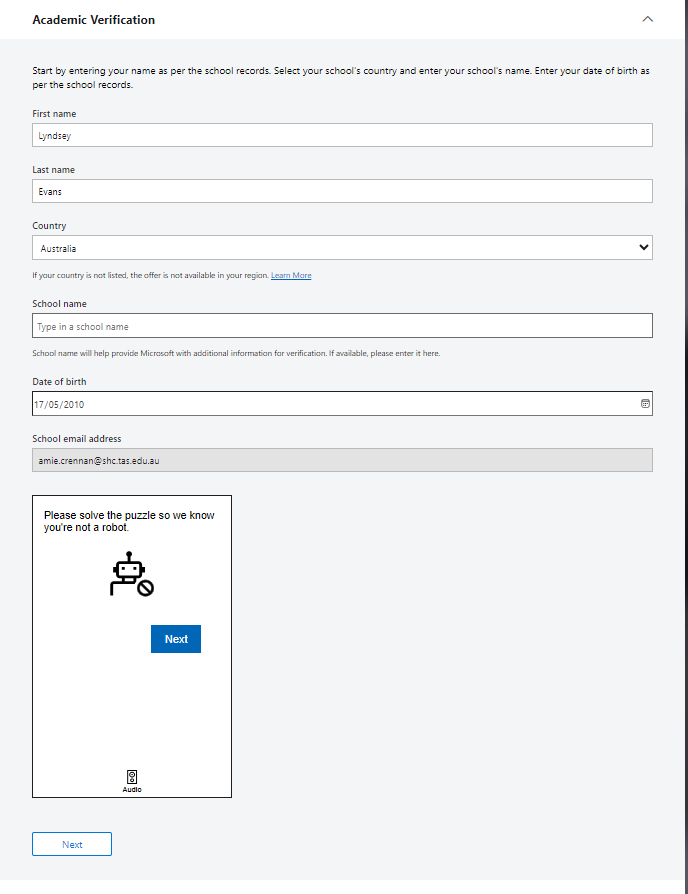This screenshot has height=894, width=688.
Task: Collapse the Academic Verification section chevron
Action: coord(648,19)
